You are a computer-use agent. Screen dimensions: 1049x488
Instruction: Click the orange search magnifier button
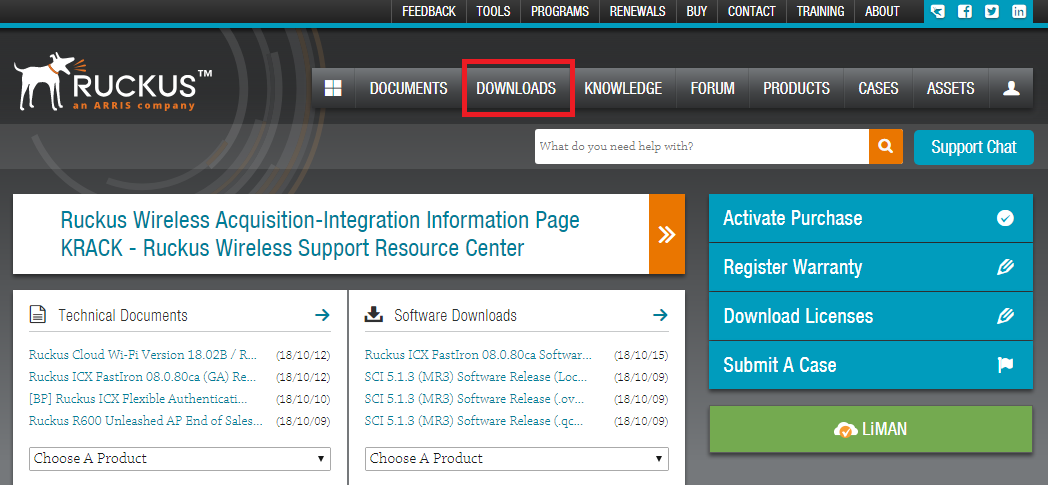pos(886,147)
